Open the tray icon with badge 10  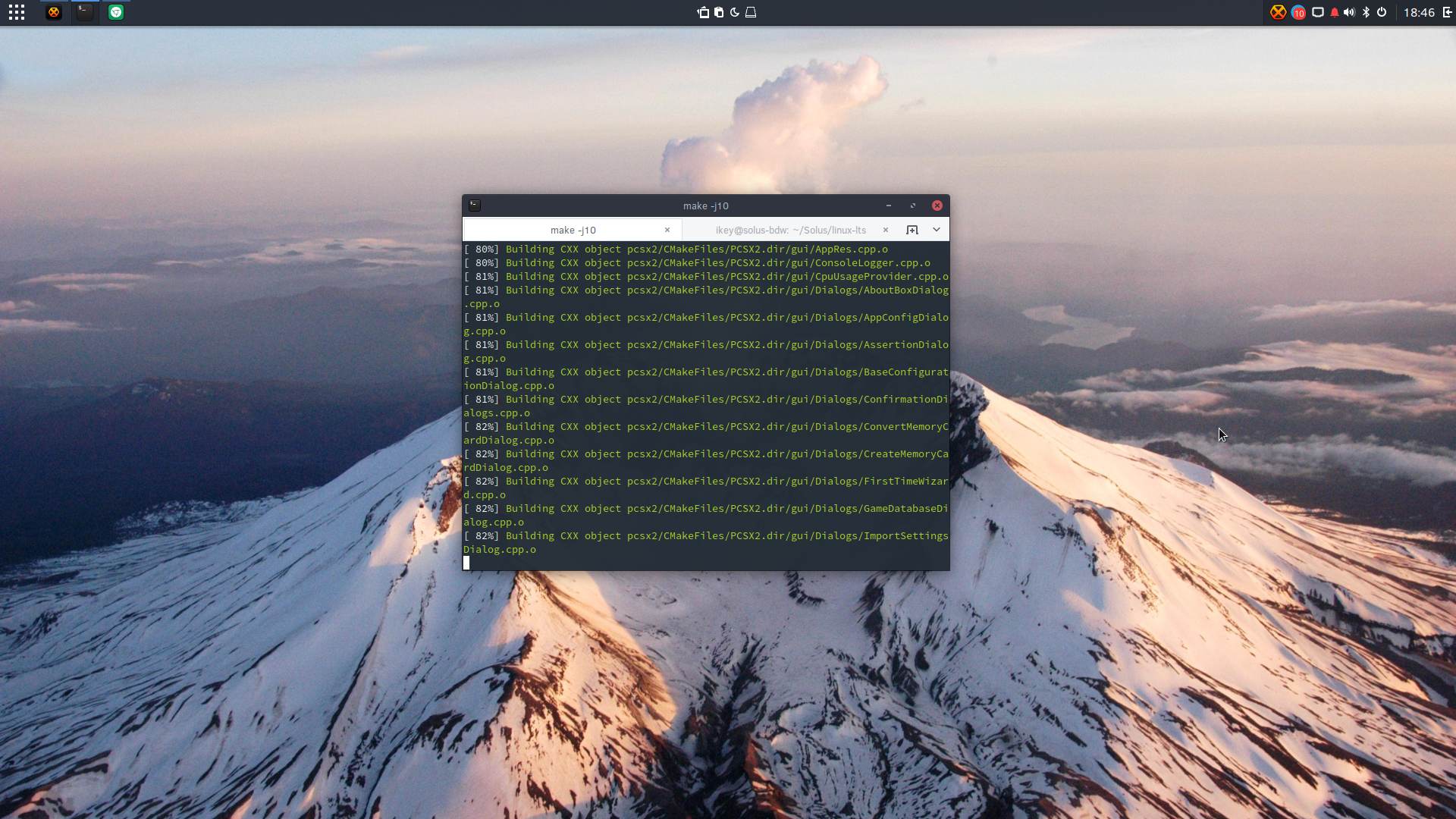(1298, 13)
